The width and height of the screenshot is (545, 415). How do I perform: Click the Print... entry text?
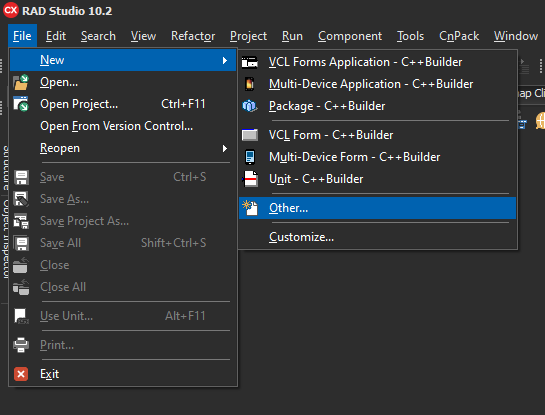click(x=57, y=345)
